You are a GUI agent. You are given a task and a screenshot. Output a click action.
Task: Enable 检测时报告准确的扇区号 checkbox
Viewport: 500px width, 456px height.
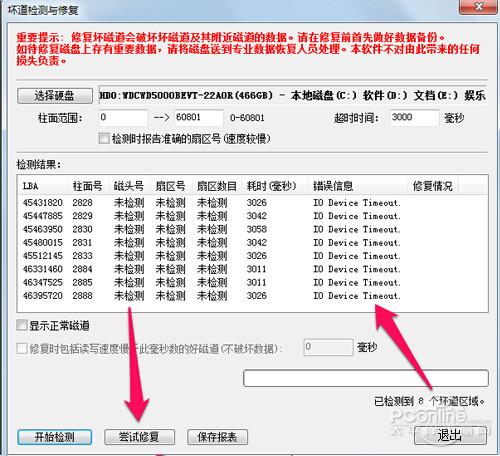pos(104,138)
